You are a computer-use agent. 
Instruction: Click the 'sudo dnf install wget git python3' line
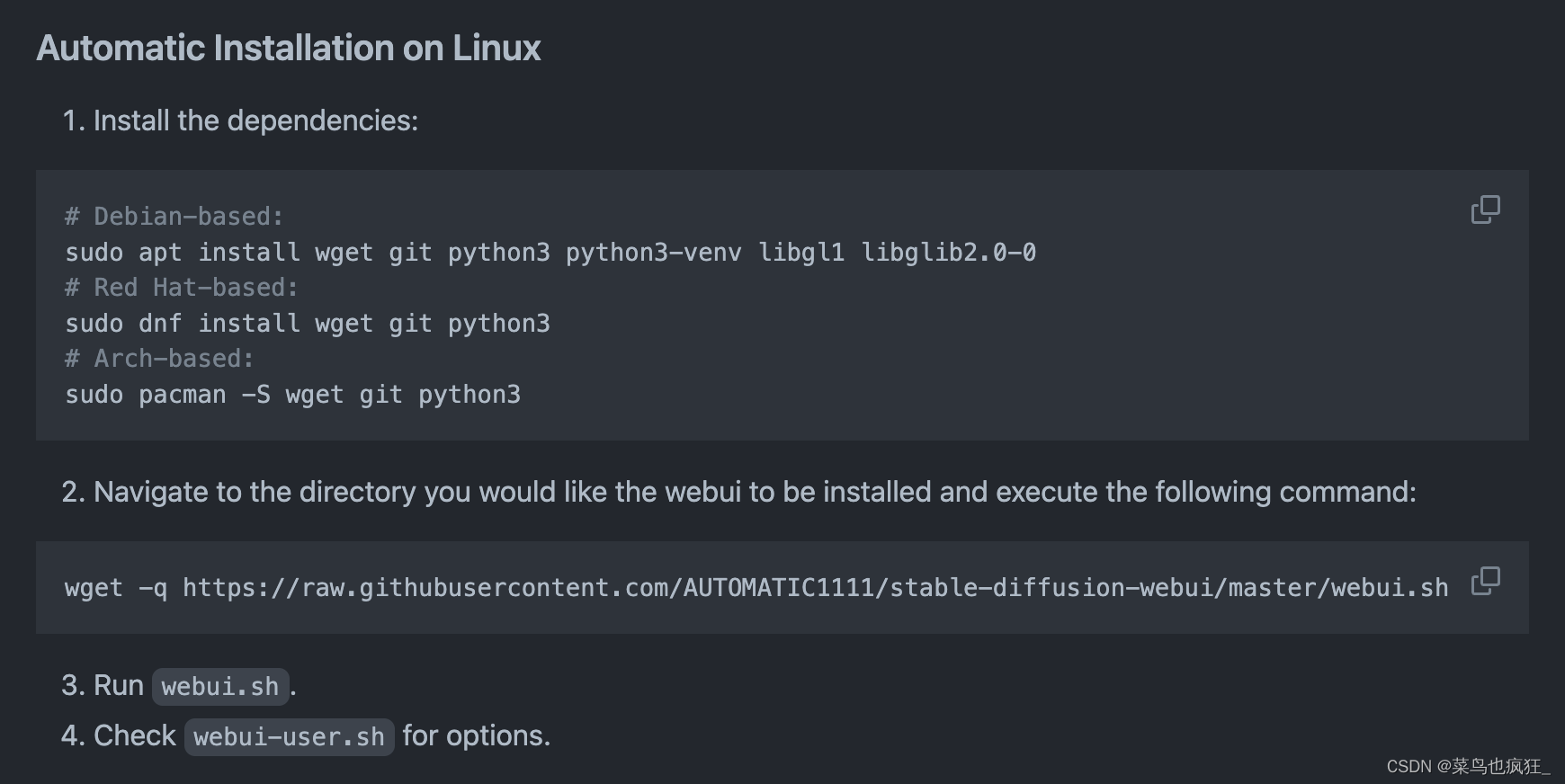[x=308, y=324]
